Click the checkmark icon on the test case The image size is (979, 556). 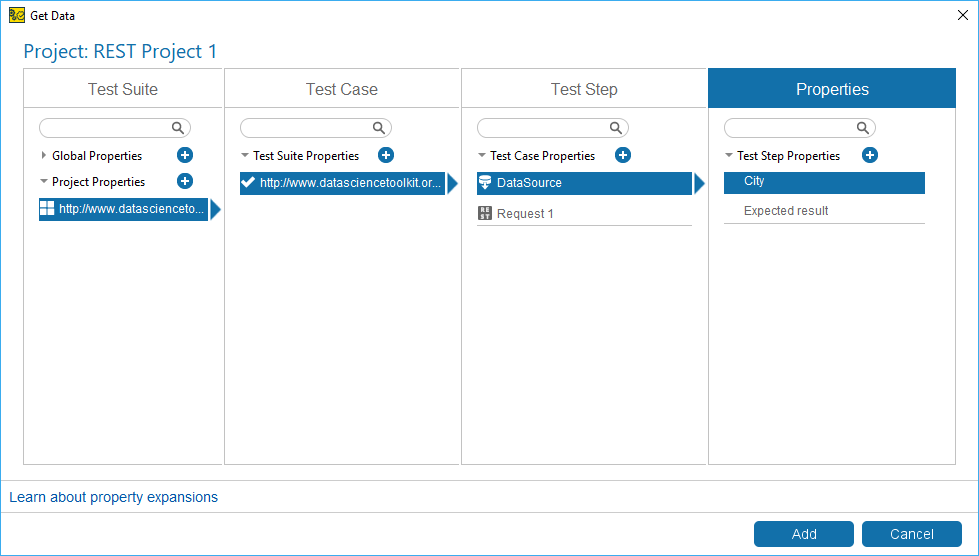point(248,183)
